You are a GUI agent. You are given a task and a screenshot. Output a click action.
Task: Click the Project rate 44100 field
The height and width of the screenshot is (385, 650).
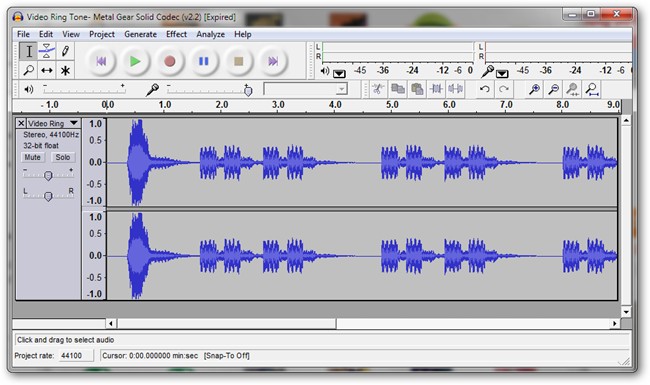pyautogui.click(x=75, y=356)
